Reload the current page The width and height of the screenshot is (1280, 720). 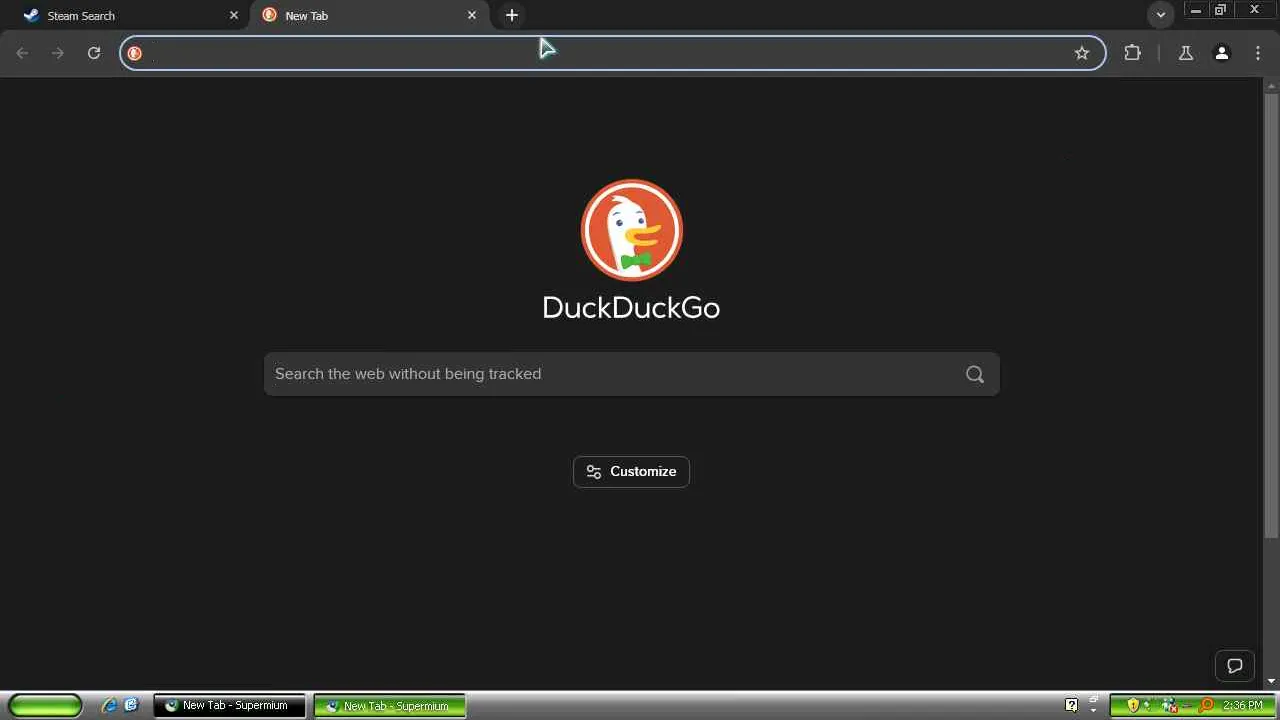(94, 53)
